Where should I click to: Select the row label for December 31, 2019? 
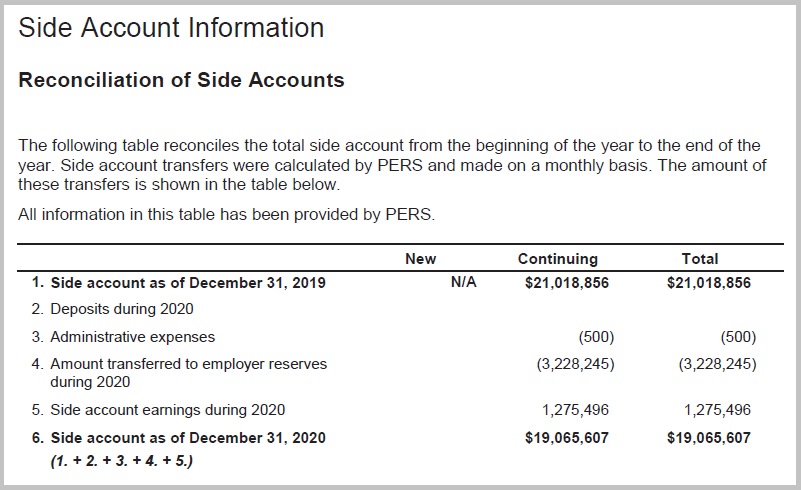(187, 283)
